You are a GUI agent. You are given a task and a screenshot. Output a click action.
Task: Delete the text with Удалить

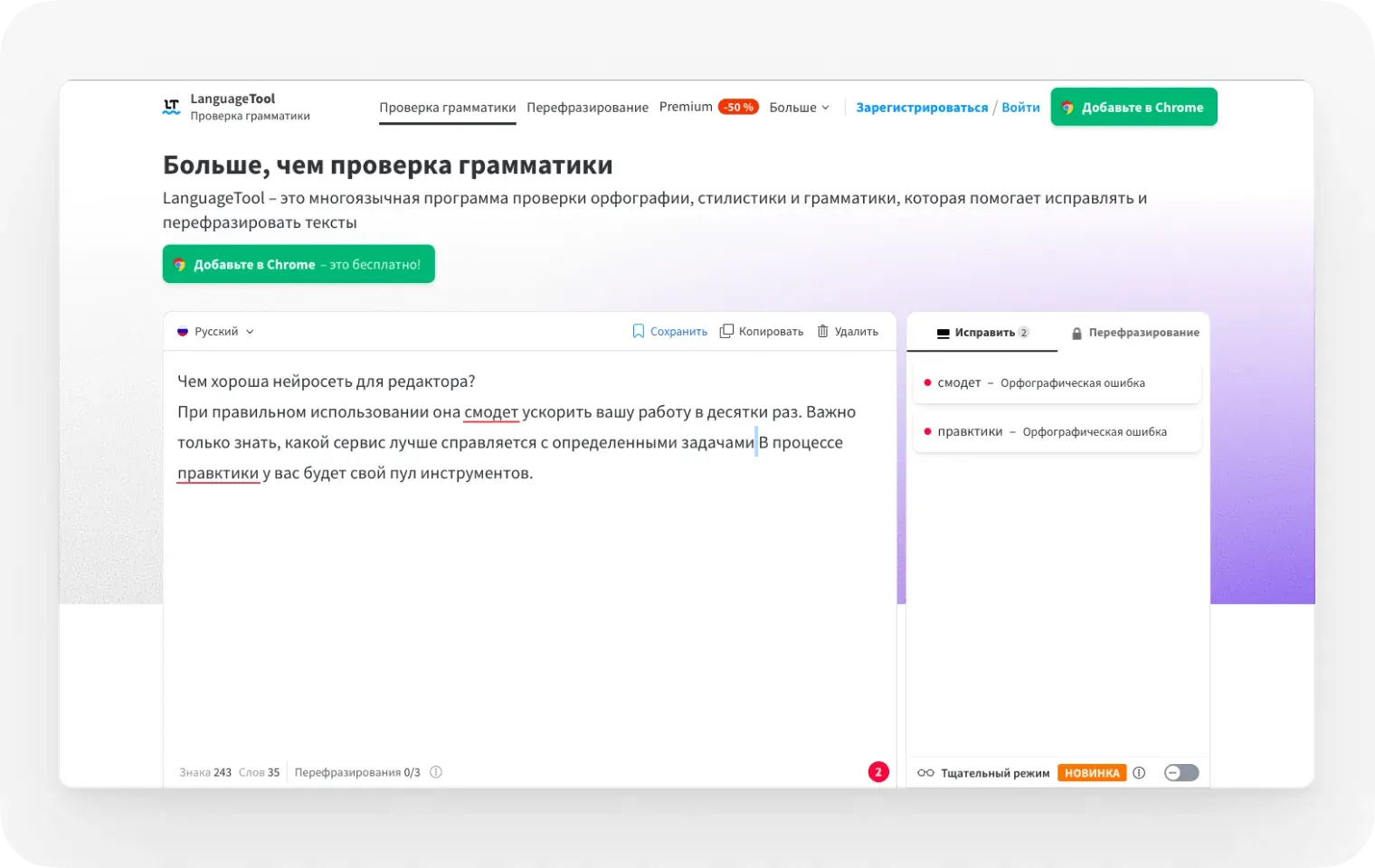click(848, 332)
